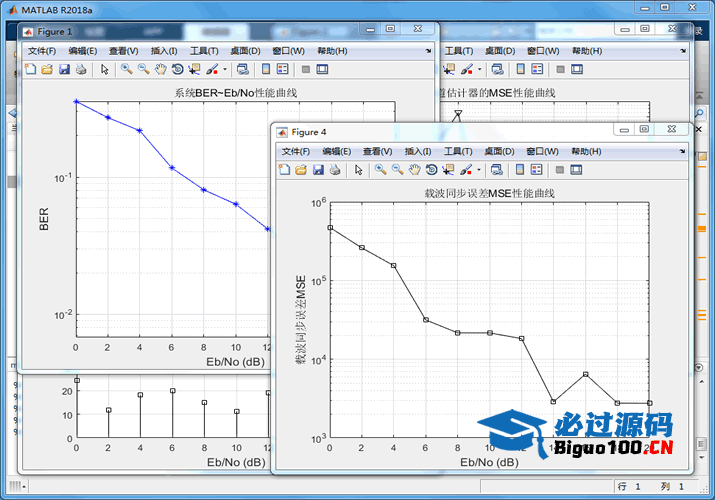The height and width of the screenshot is (500, 715).
Task: Open 帮助(H) menu in background figure window
Action: click(587, 51)
